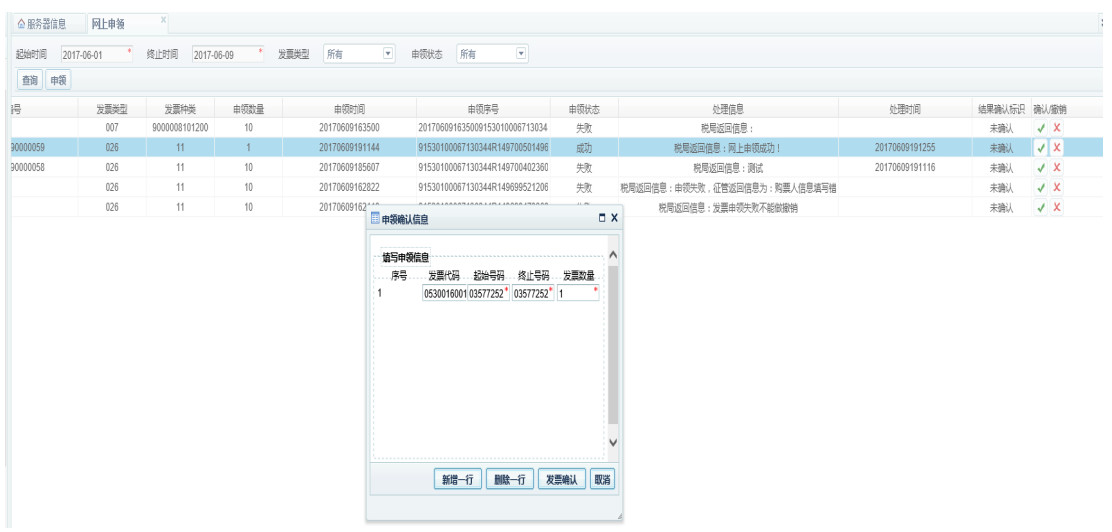Image resolution: width=1112 pixels, height=532 pixels.
Task: Click the 查询 button
Action: click(x=30, y=81)
